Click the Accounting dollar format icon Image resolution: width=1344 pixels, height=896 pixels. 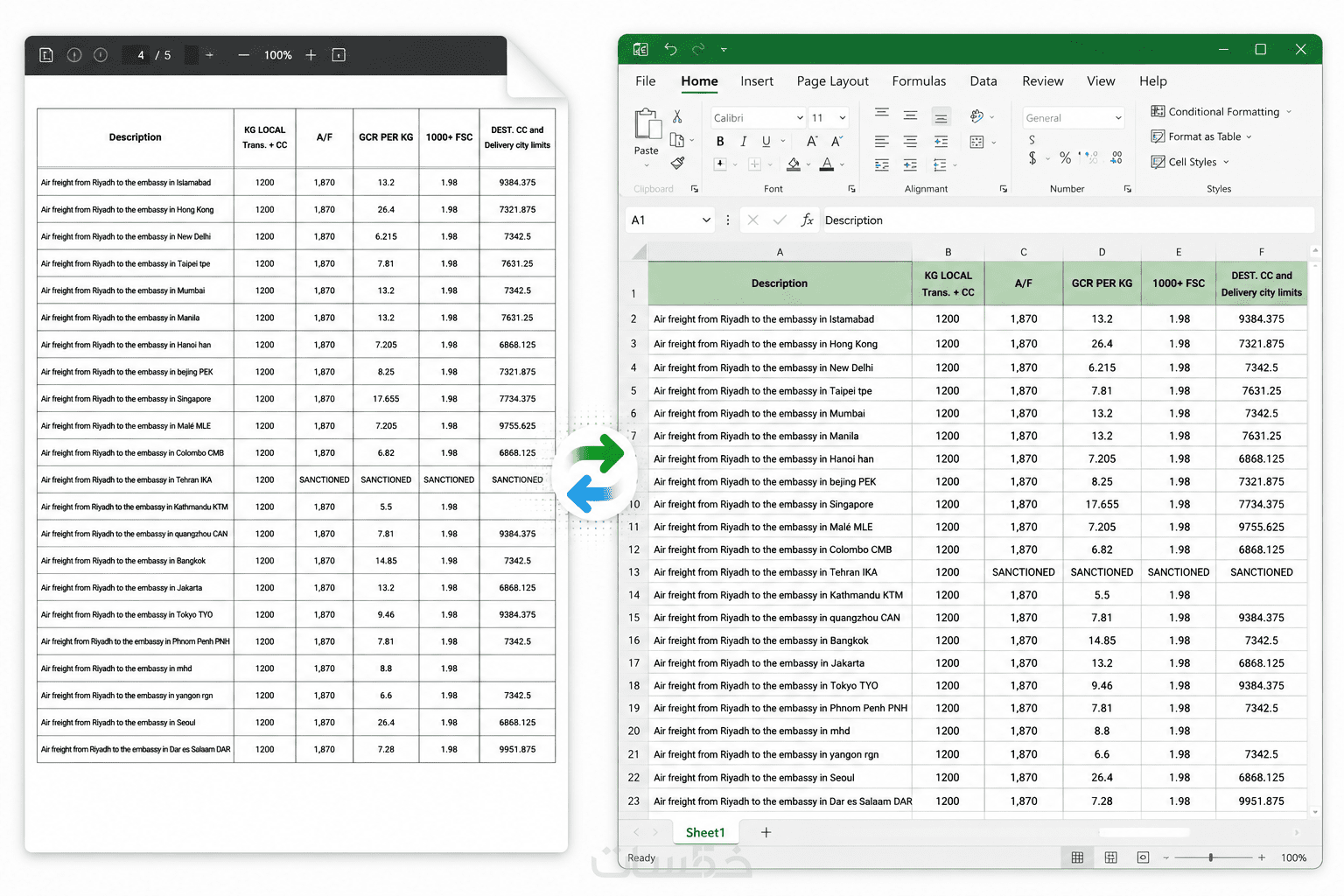point(1032,157)
